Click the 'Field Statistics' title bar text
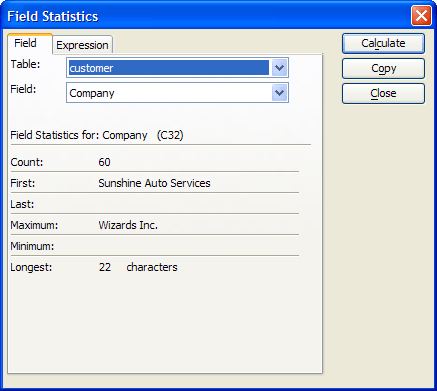The width and height of the screenshot is (437, 391). 53,16
